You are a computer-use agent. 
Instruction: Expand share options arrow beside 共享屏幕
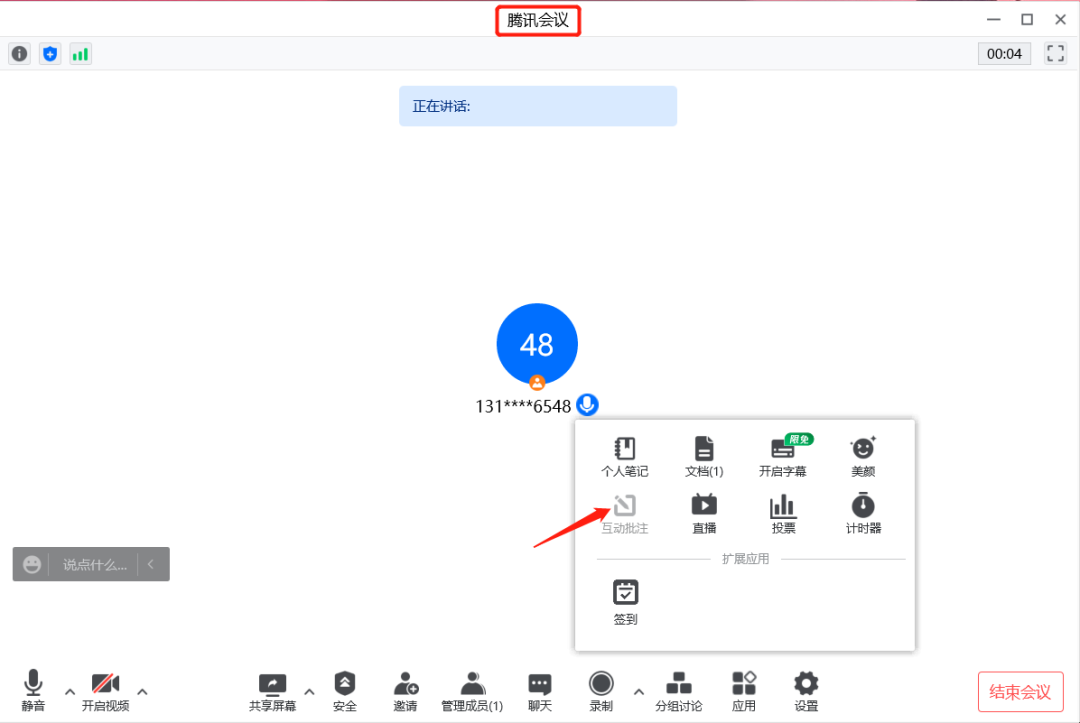tap(309, 691)
